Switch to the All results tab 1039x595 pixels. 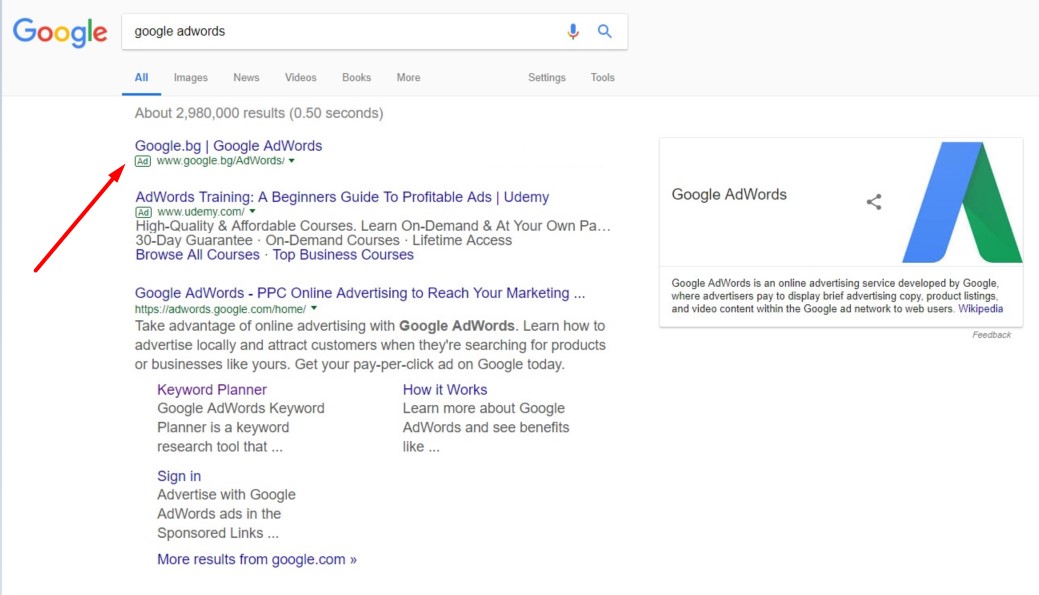(141, 78)
